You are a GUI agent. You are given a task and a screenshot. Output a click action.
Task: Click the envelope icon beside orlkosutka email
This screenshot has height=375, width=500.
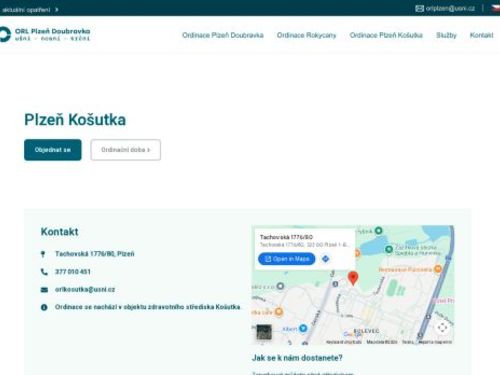44,290
